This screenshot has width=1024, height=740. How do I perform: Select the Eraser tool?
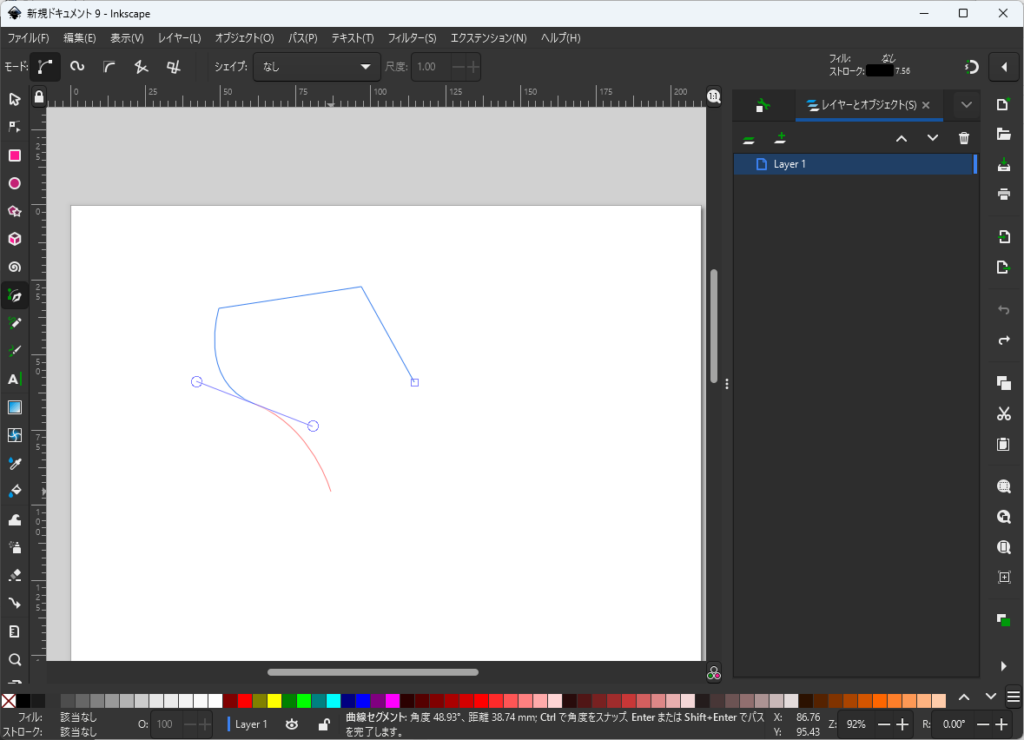coord(14,575)
